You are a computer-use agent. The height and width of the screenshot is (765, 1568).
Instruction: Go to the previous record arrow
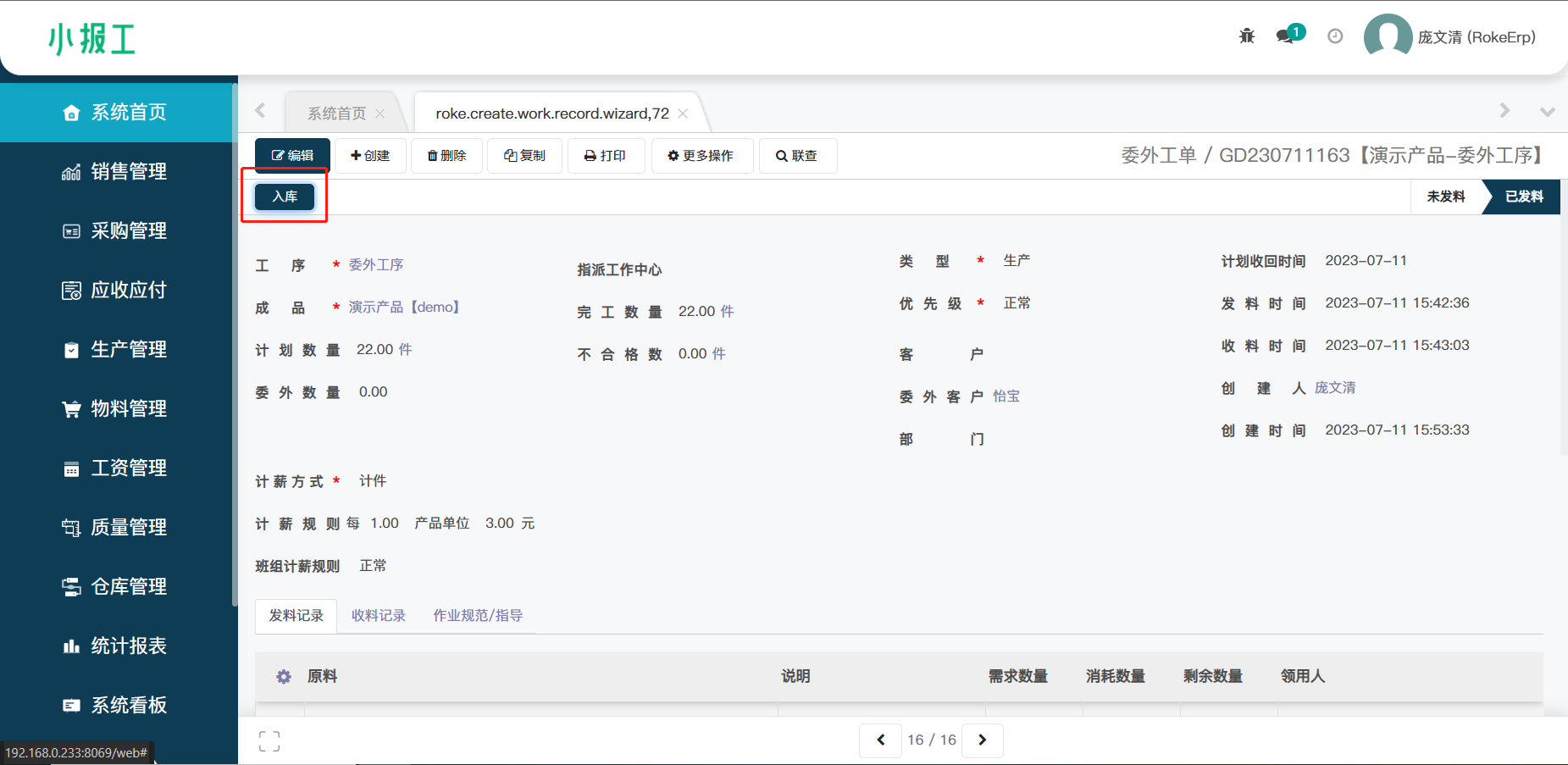tap(880, 740)
